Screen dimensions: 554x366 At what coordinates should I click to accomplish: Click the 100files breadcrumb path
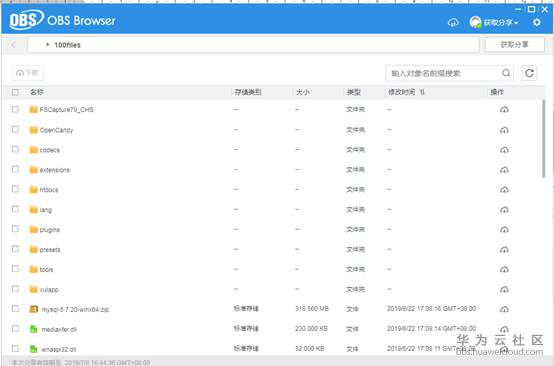67,45
